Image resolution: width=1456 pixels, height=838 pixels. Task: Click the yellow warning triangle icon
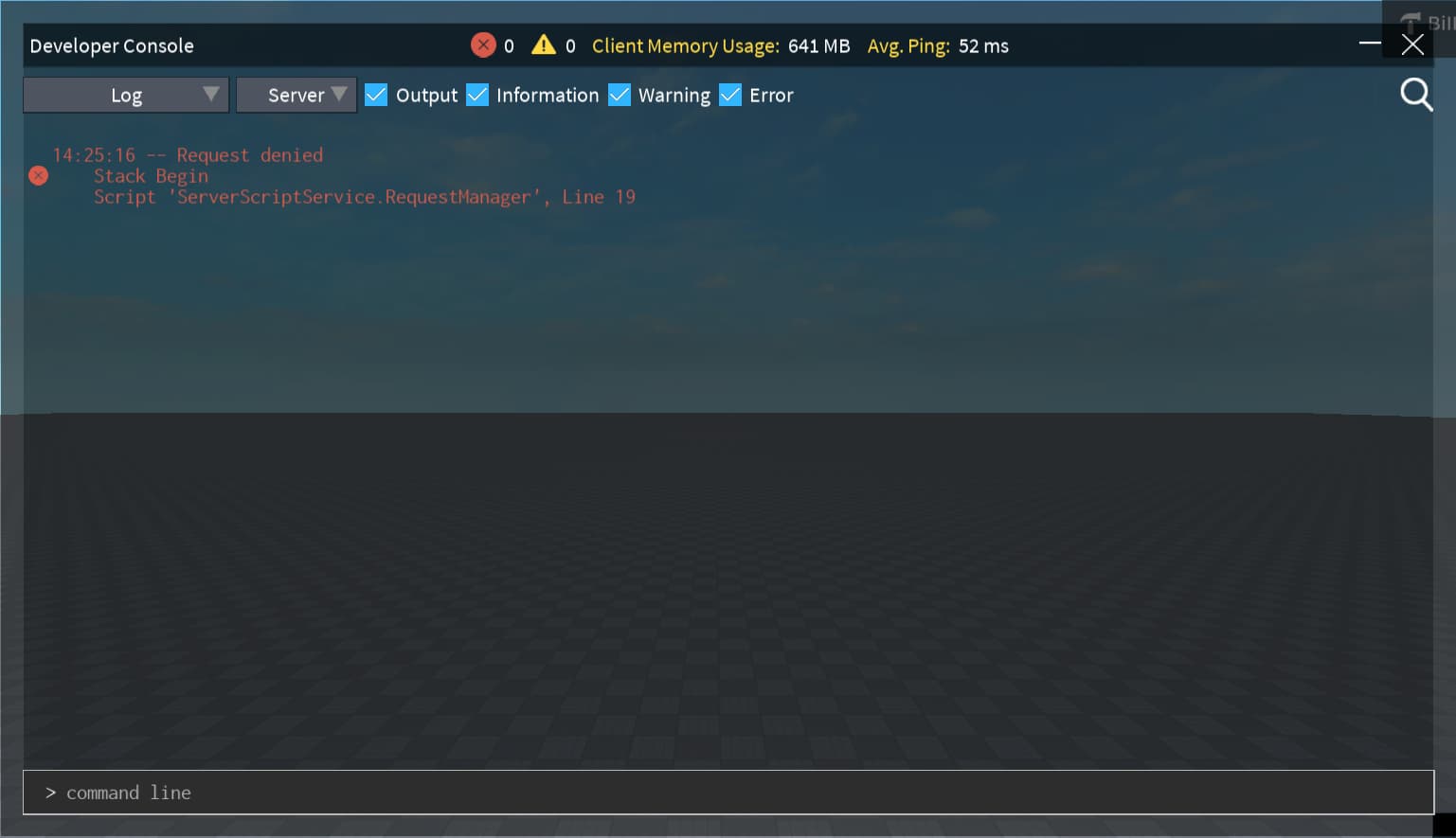[543, 45]
